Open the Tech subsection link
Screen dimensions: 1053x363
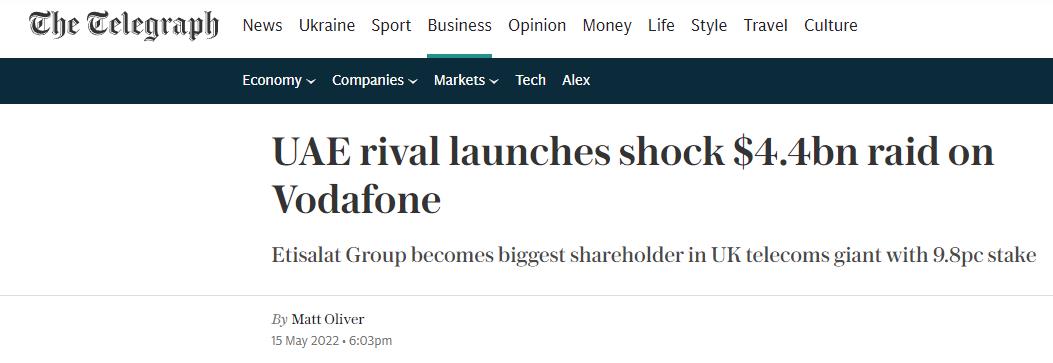tap(531, 81)
